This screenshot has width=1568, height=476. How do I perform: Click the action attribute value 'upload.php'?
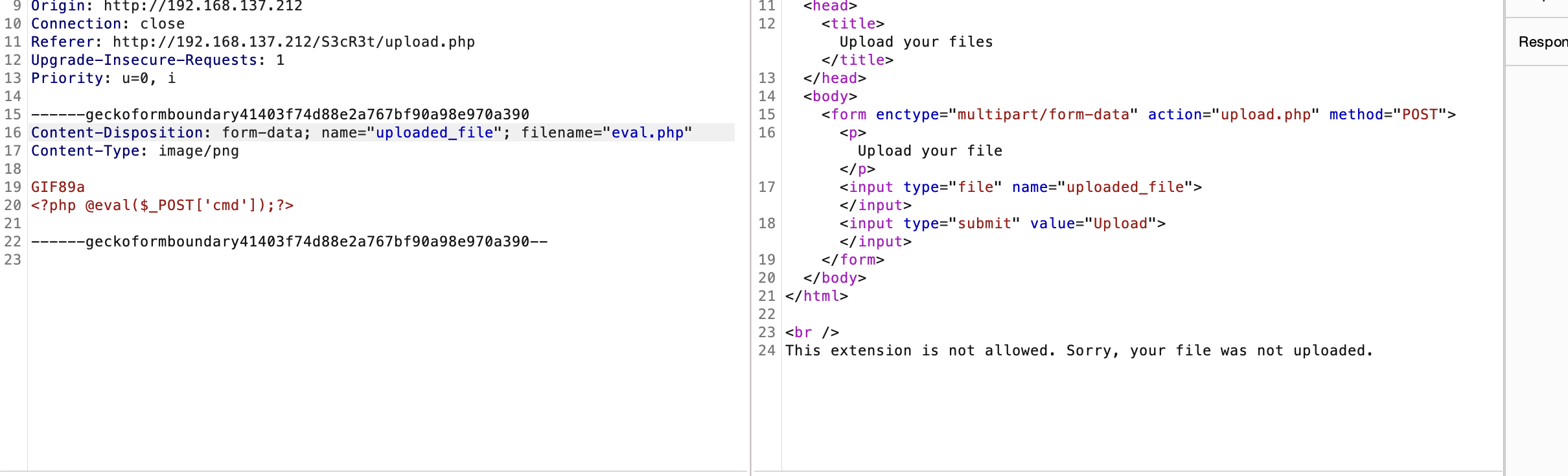click(x=1266, y=115)
